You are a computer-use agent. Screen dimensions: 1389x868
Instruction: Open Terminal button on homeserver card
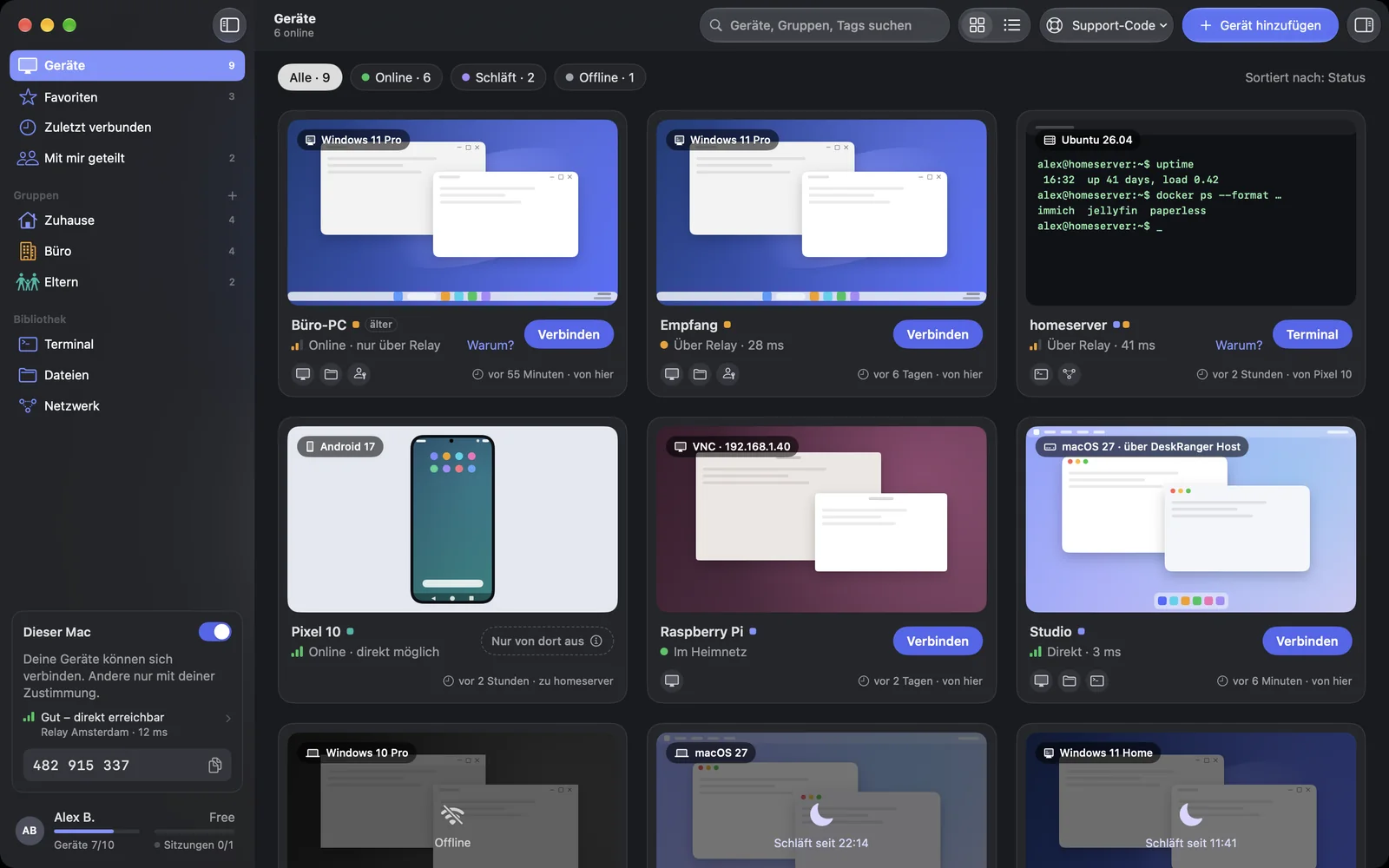pos(1312,334)
